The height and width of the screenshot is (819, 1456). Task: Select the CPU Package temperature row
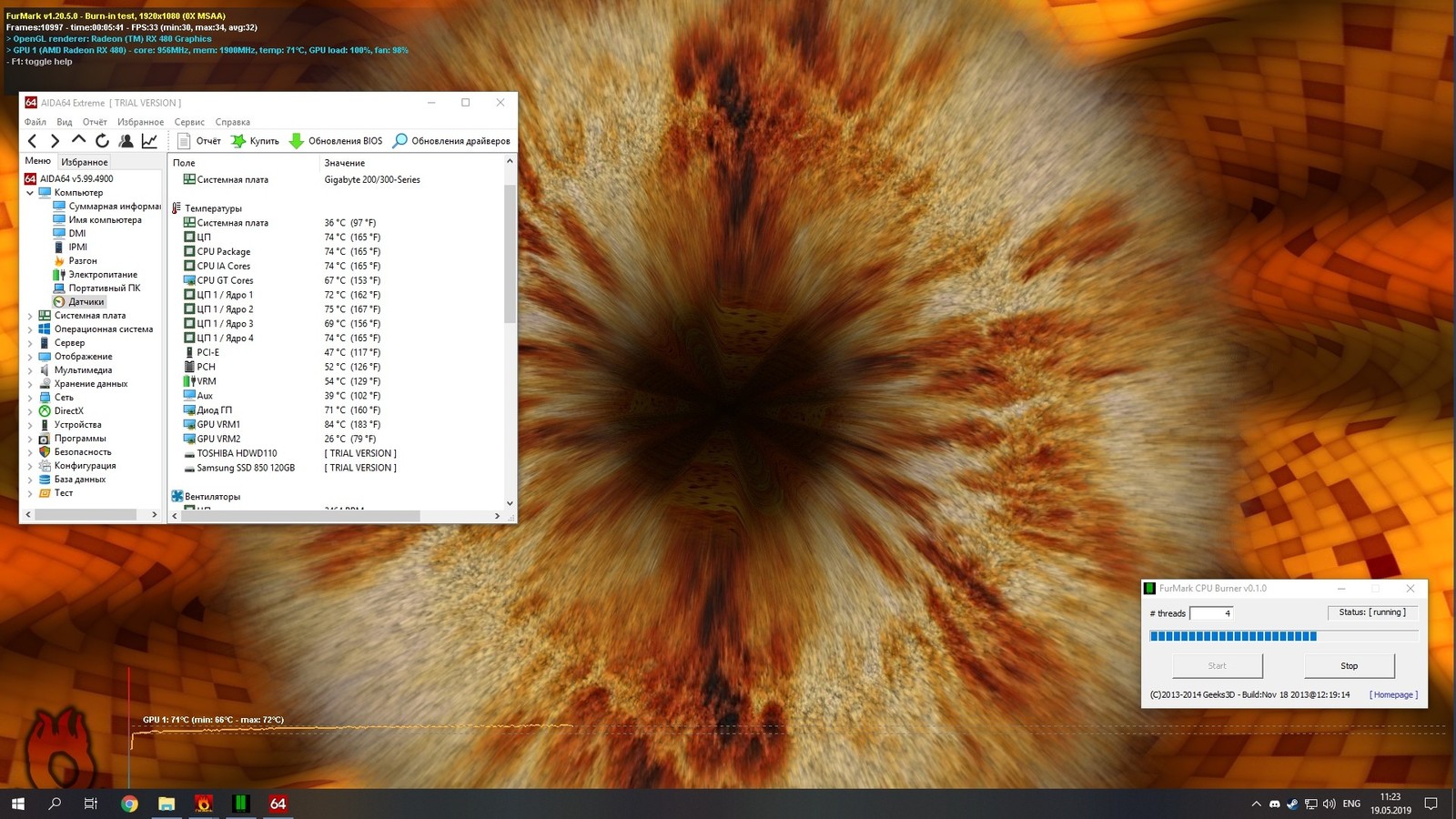[x=336, y=252]
